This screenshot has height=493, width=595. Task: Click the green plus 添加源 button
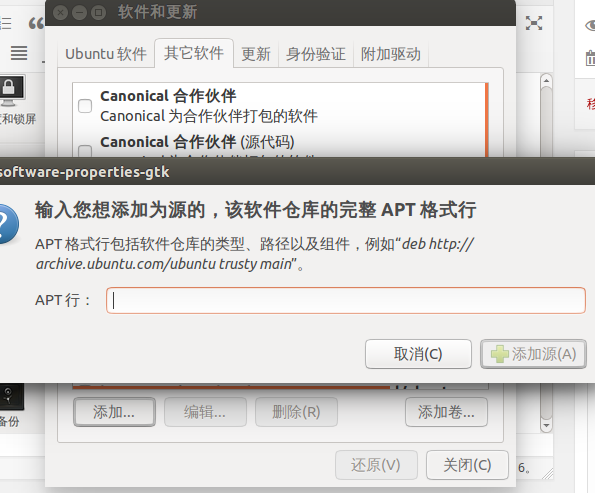[x=533, y=354]
